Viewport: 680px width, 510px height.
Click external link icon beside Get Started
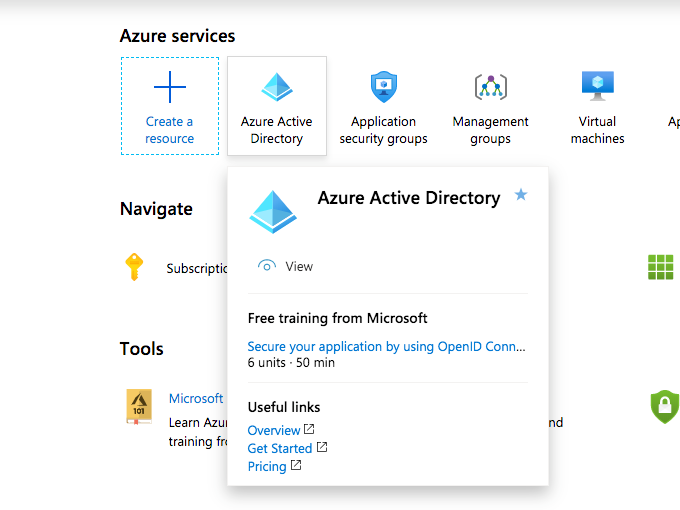coord(322,447)
